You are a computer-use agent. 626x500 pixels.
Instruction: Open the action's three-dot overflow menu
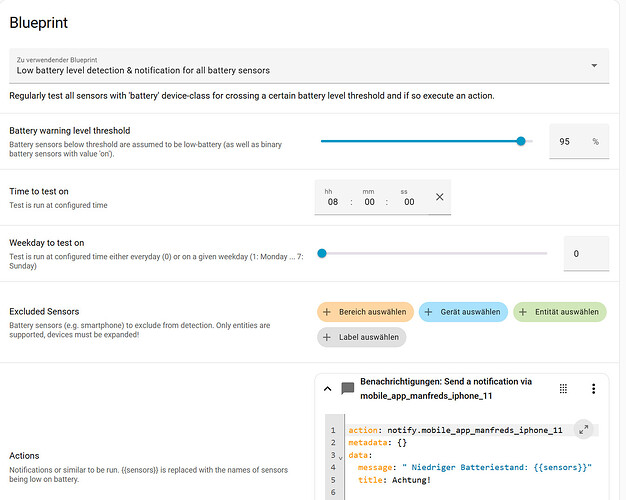click(x=593, y=388)
